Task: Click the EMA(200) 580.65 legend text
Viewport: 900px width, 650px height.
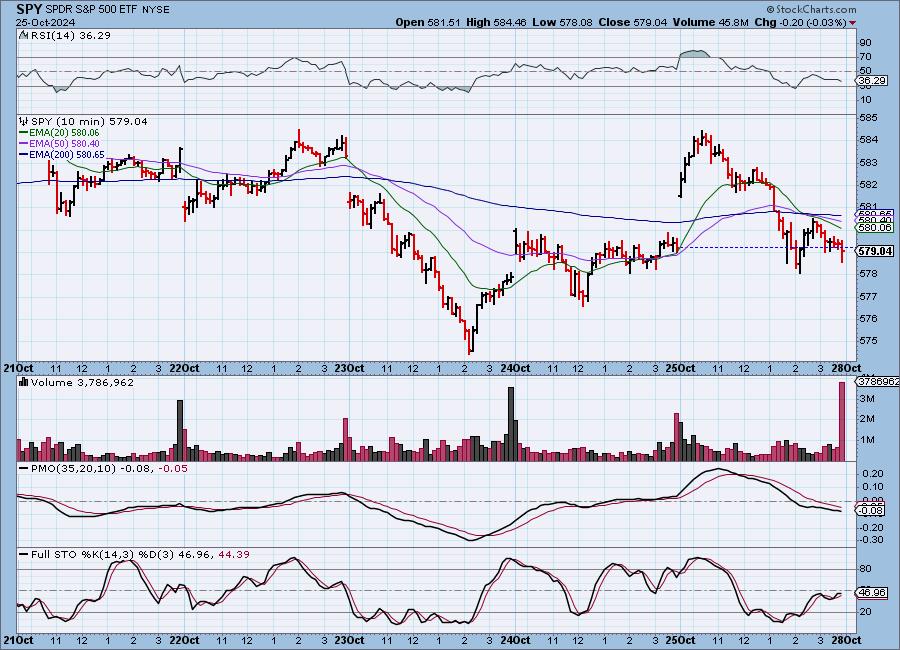Action: (67, 154)
